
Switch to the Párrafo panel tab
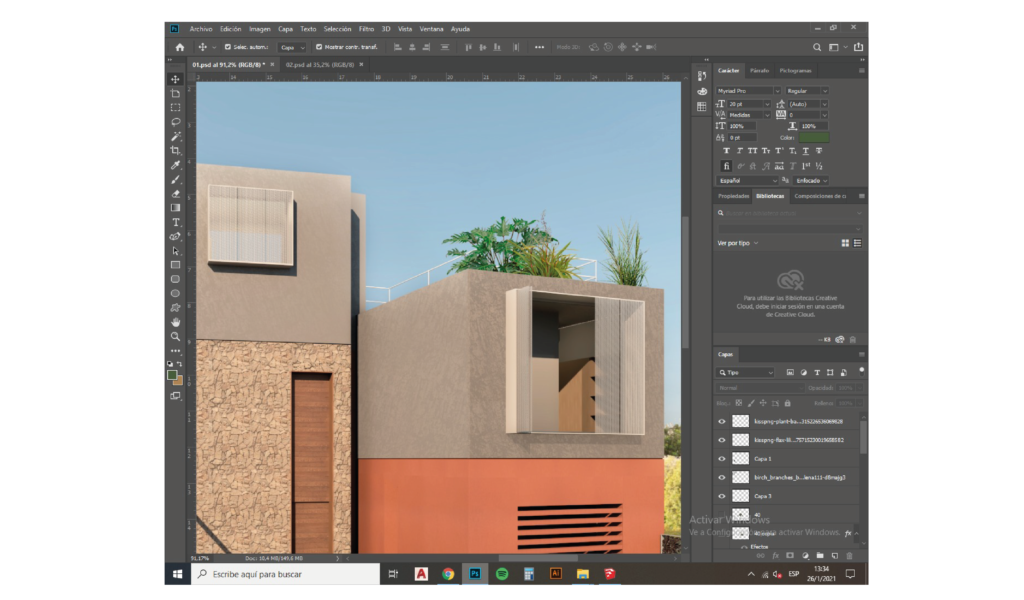point(759,71)
